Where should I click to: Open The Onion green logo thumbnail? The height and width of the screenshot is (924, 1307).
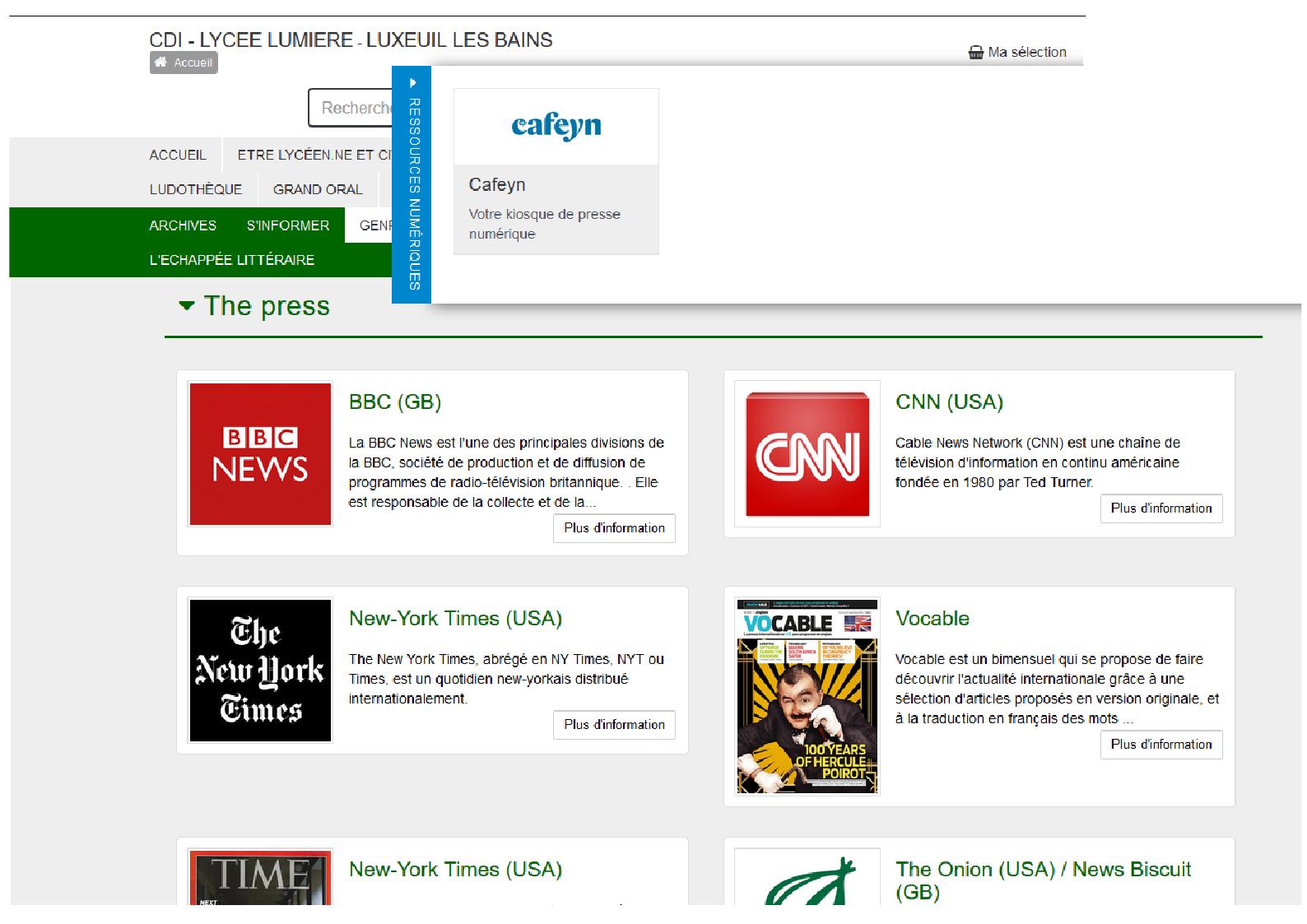coord(807,877)
